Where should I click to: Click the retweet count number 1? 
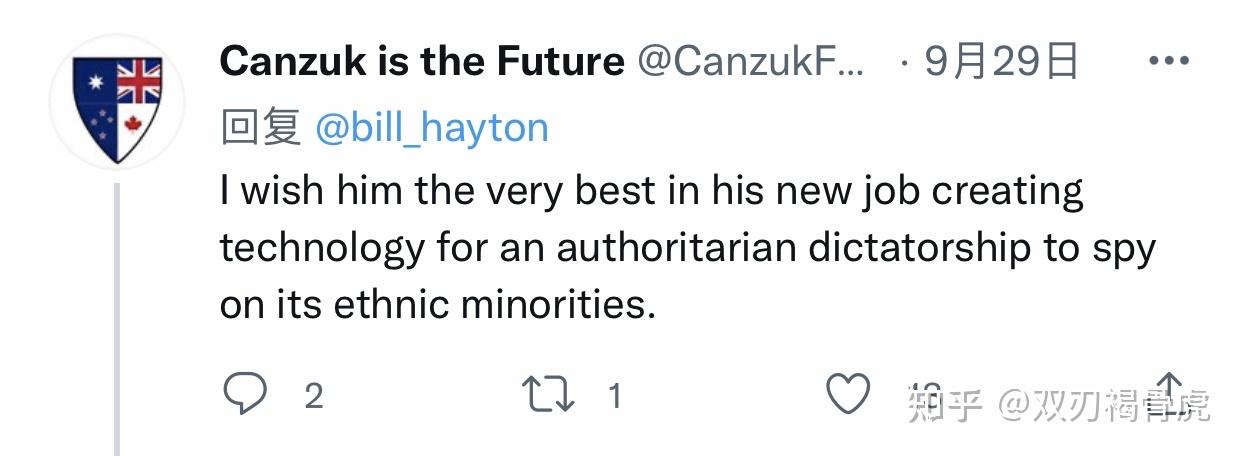tap(615, 396)
